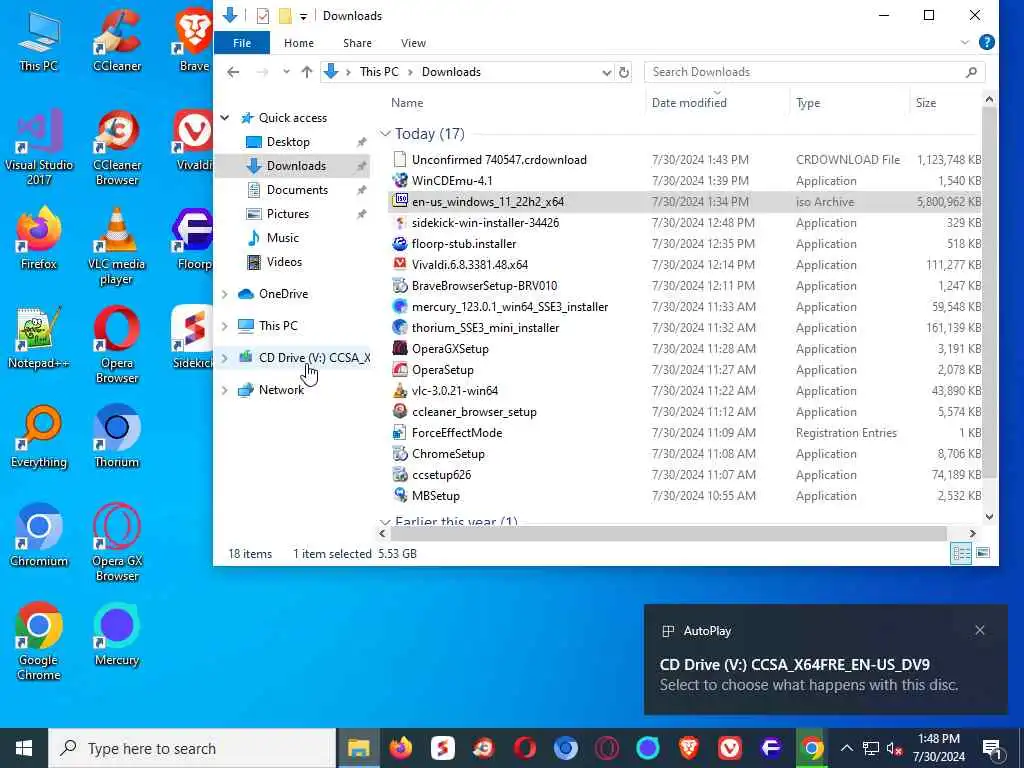1024x768 pixels.
Task: Click Vivaldi taskbar icon
Action: click(729, 748)
